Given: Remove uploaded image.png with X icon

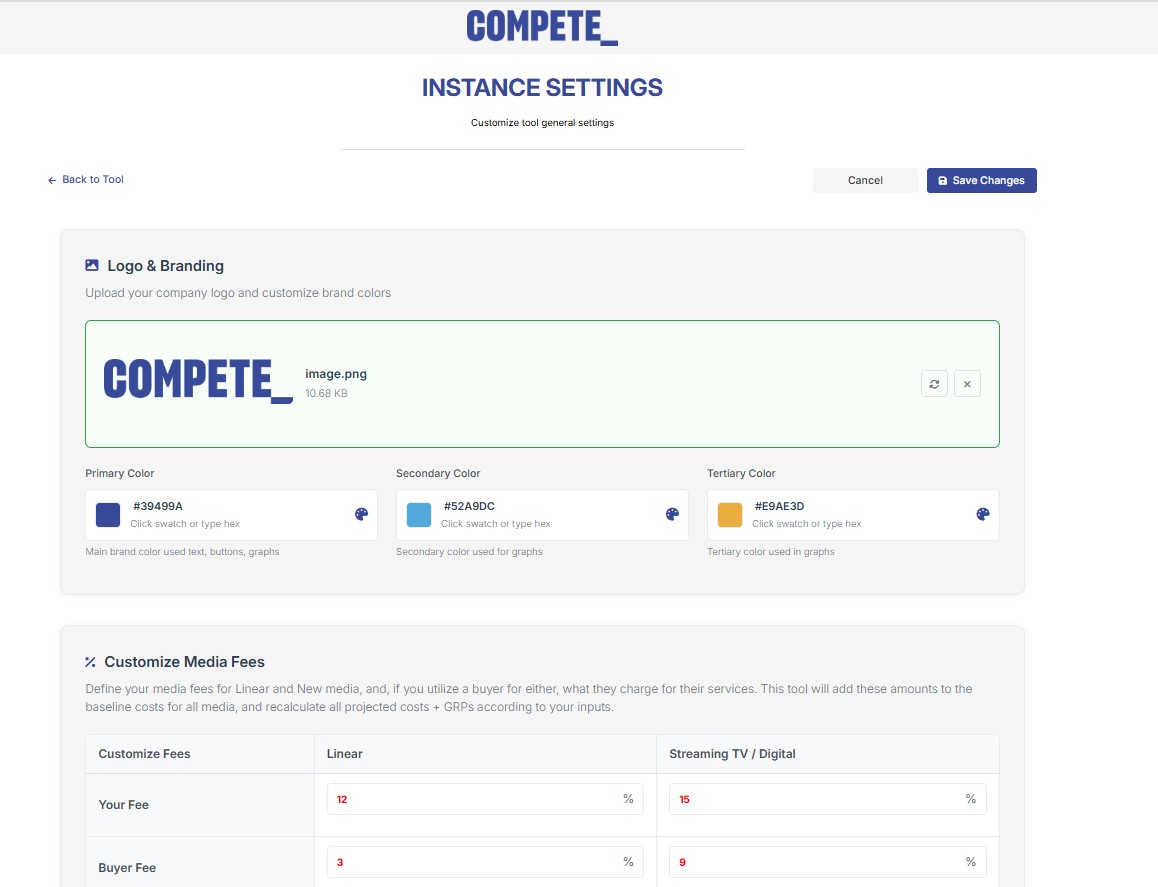Looking at the screenshot, I should click(967, 384).
